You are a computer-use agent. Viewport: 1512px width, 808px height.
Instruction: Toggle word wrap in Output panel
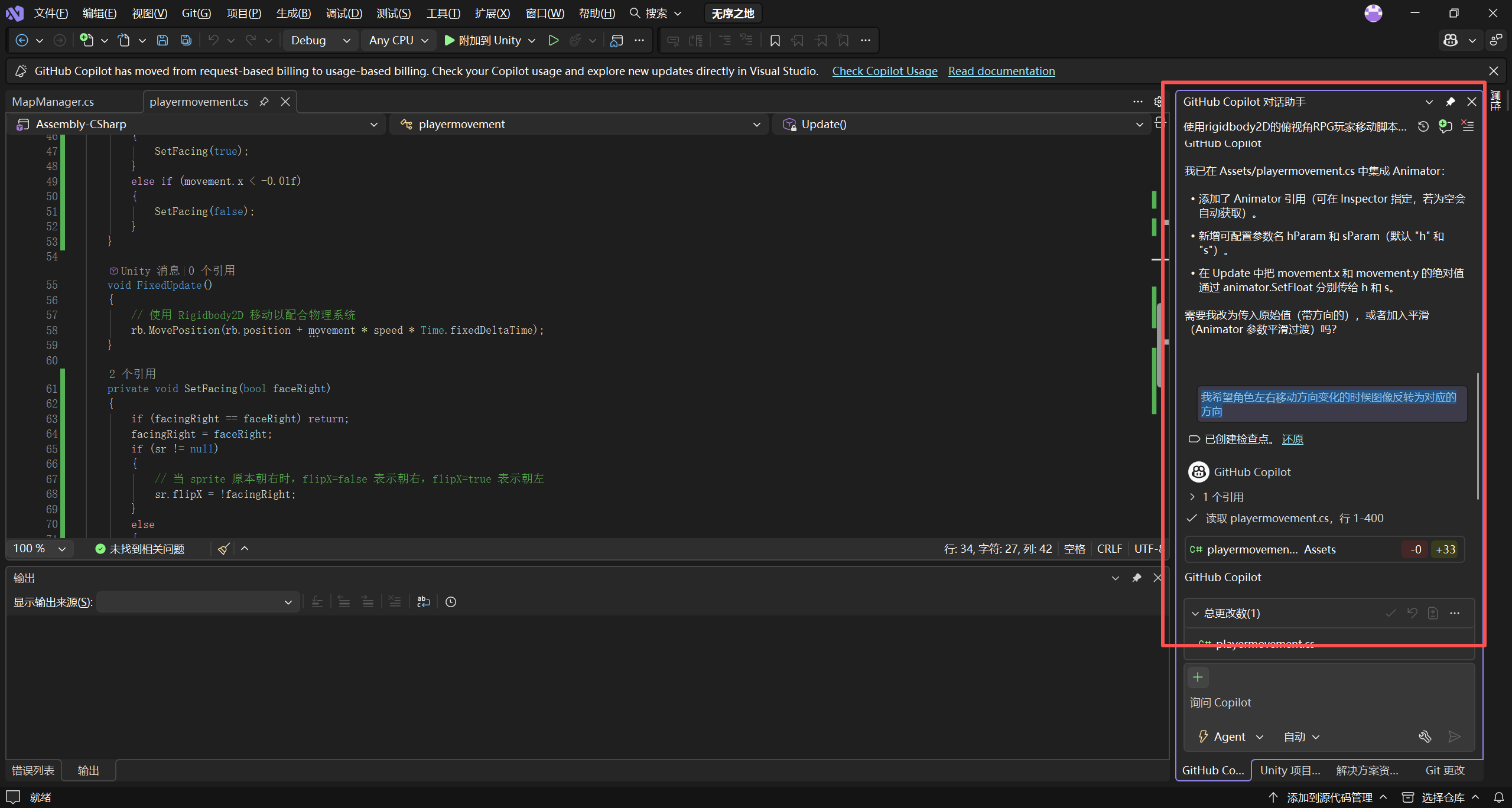pyautogui.click(x=424, y=602)
